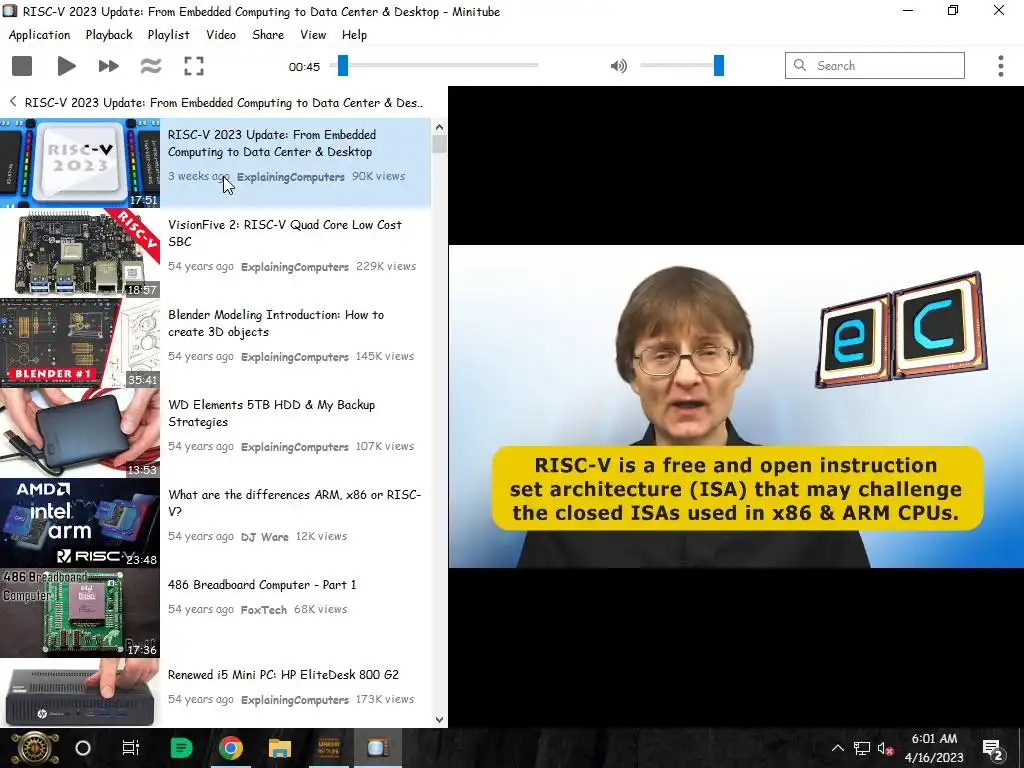Open the FoxTech channel link
1024x768 pixels.
[x=264, y=610]
